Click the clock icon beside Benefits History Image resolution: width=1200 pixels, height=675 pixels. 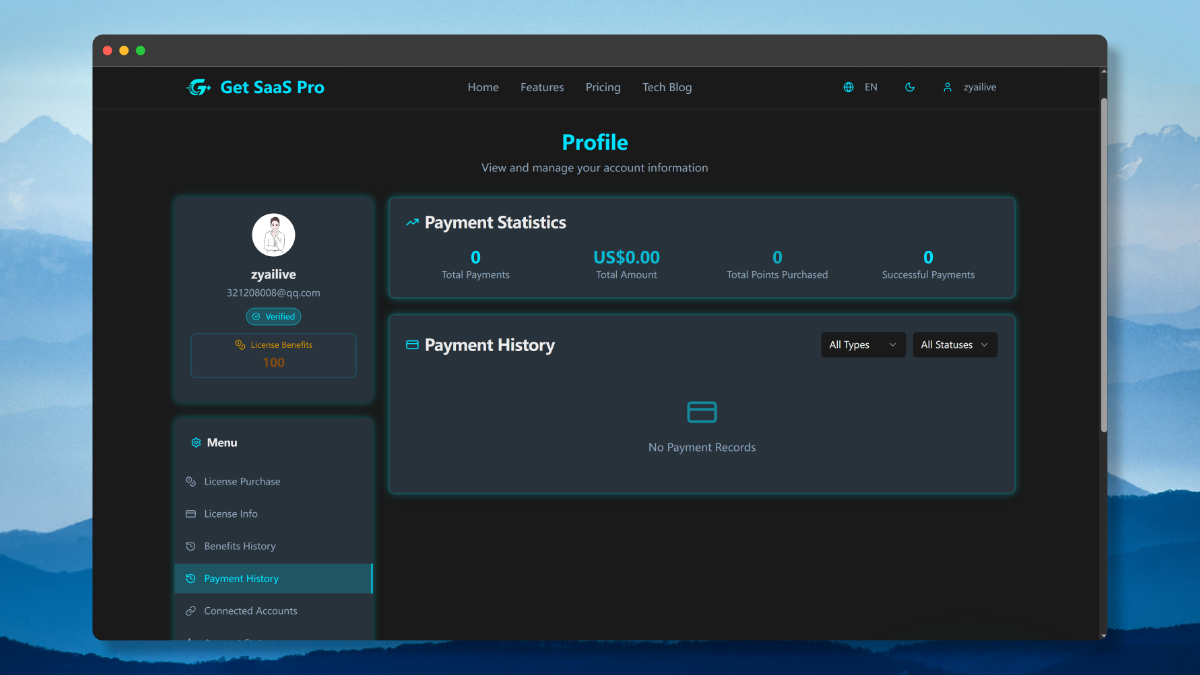point(190,545)
